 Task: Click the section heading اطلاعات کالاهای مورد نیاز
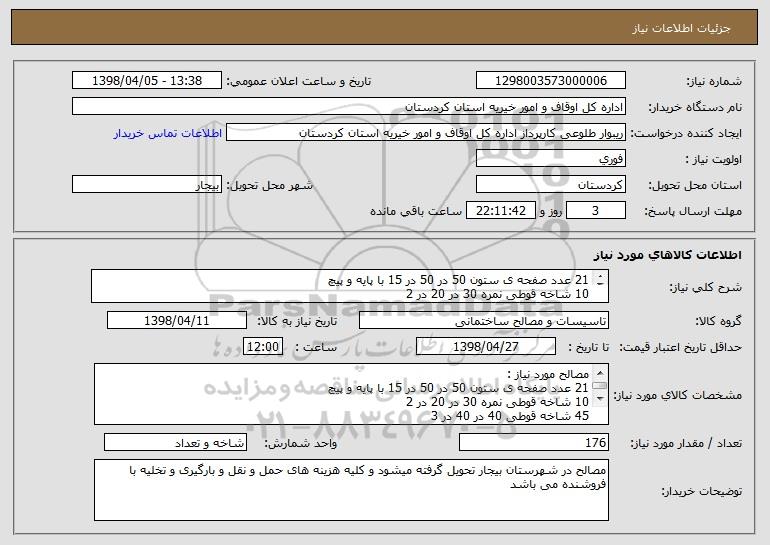point(668,255)
